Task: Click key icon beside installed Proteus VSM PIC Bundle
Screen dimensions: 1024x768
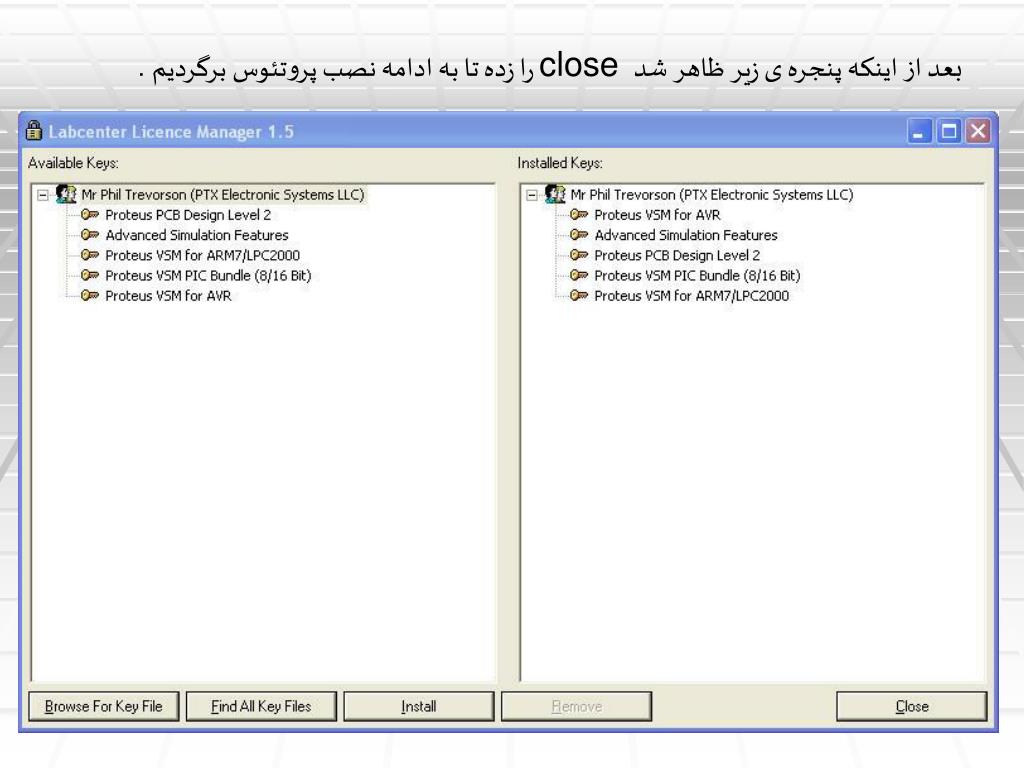Action: 579,275
